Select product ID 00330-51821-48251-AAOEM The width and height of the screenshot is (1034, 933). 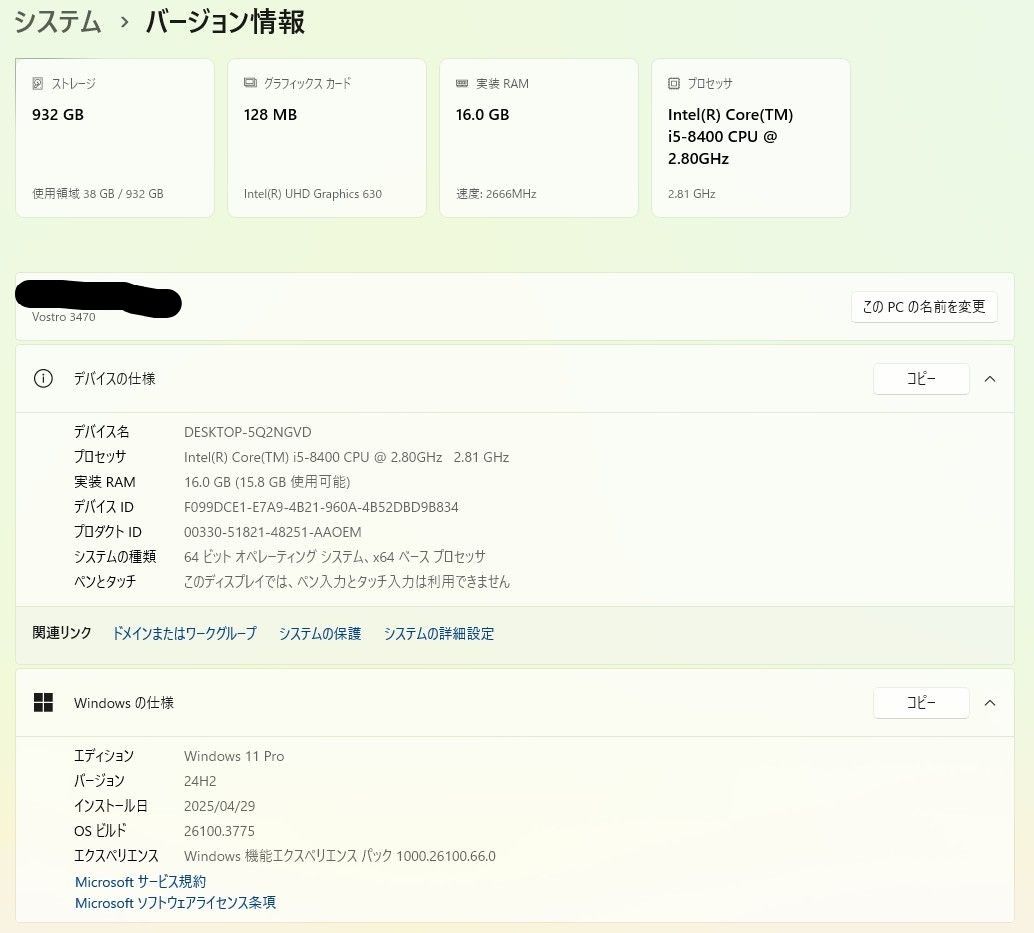coord(272,532)
